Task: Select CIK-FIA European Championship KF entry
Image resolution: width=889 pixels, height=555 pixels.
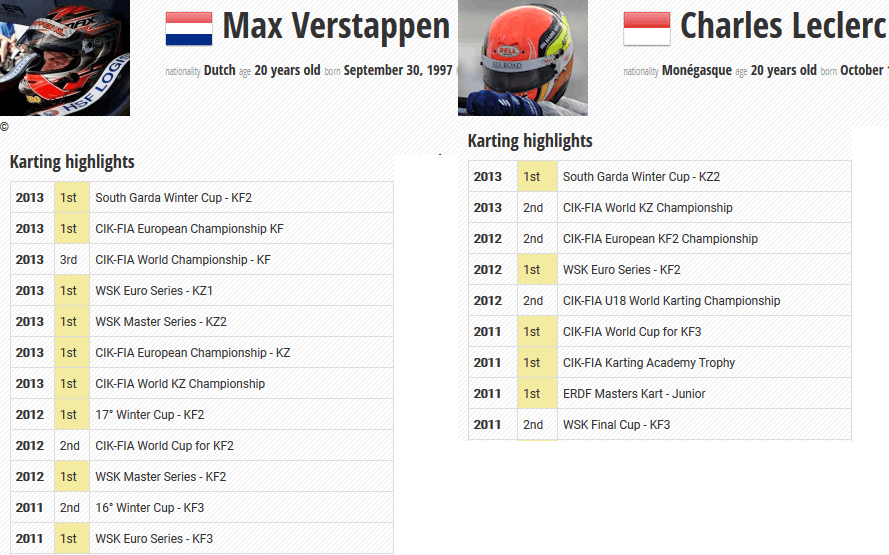Action: [x=202, y=228]
